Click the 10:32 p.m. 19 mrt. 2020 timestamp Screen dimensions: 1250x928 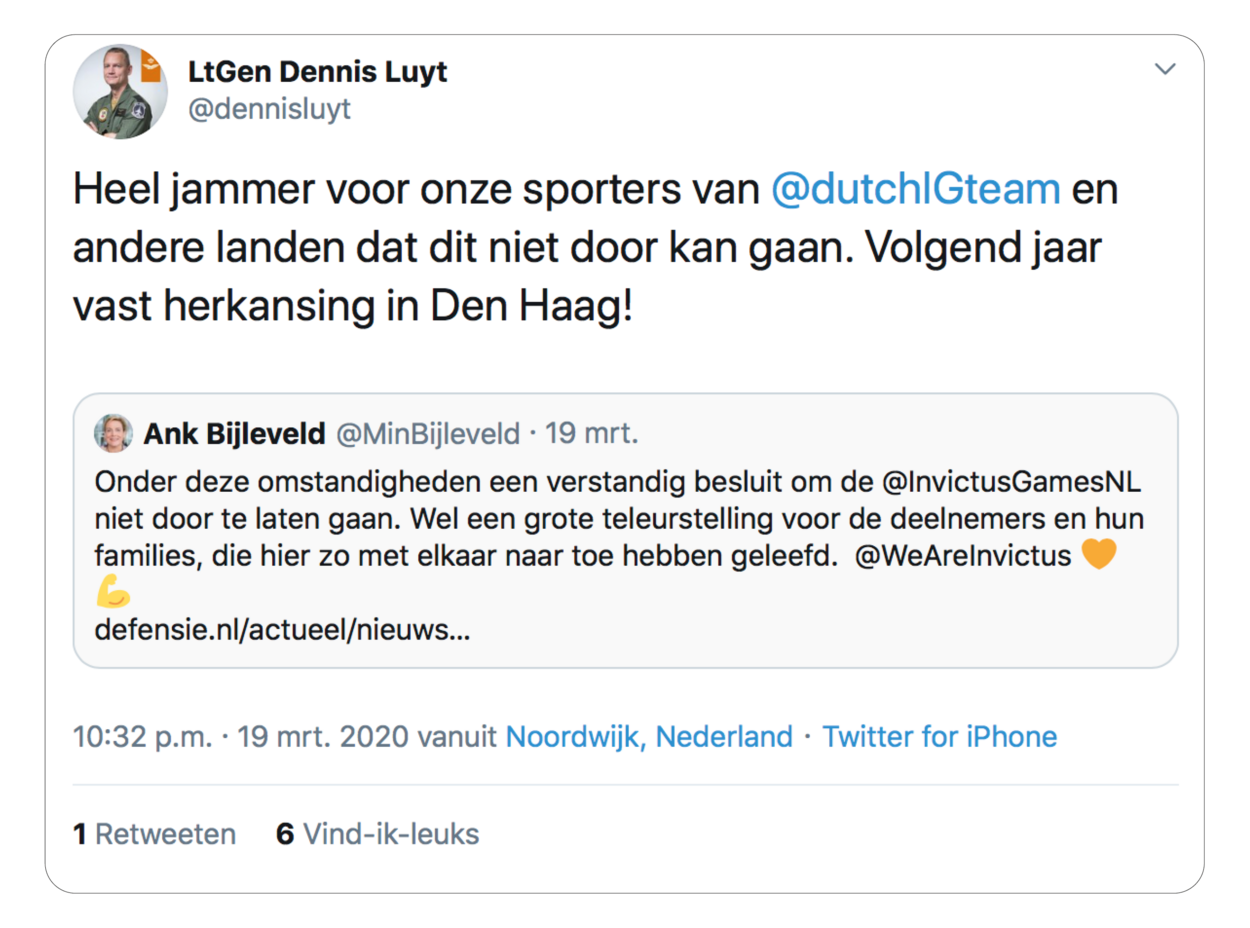pos(240,737)
